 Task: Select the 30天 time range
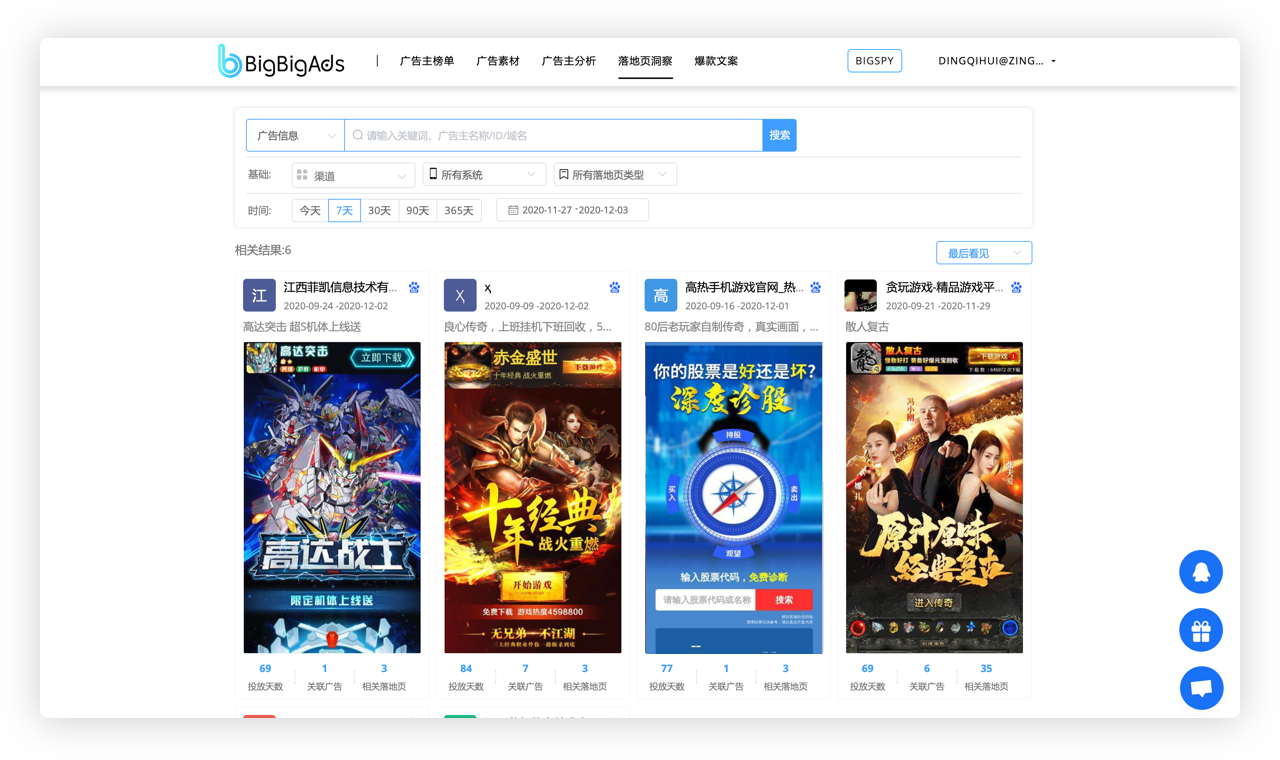[379, 210]
